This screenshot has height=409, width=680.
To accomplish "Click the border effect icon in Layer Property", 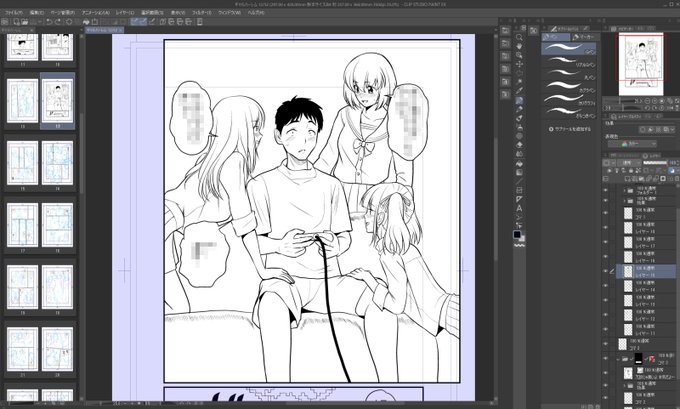I will pos(643,130).
